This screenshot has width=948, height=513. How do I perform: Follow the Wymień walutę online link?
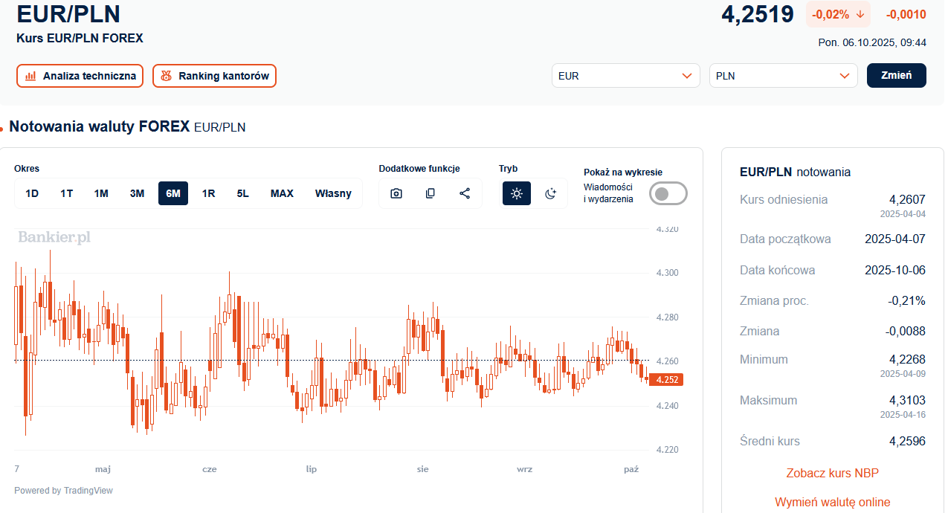[832, 502]
